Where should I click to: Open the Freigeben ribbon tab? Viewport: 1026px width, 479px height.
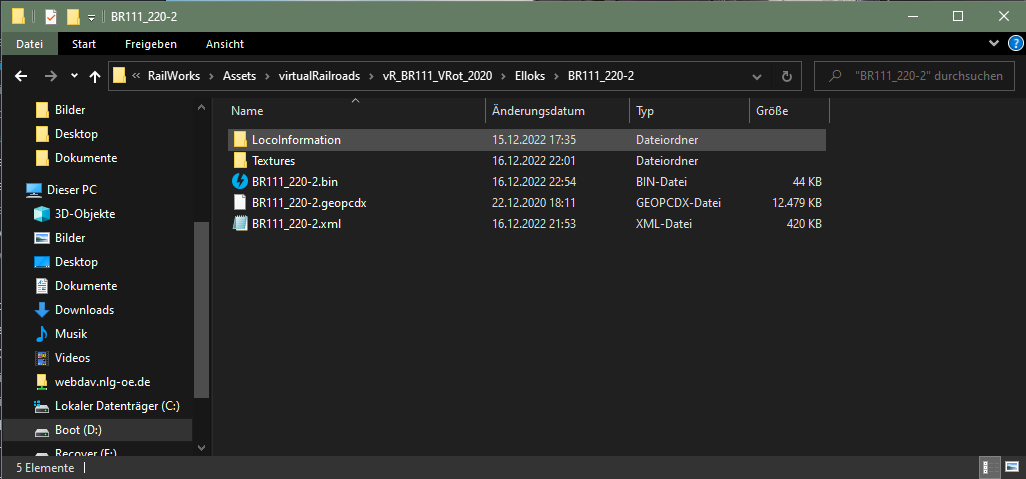click(x=151, y=44)
